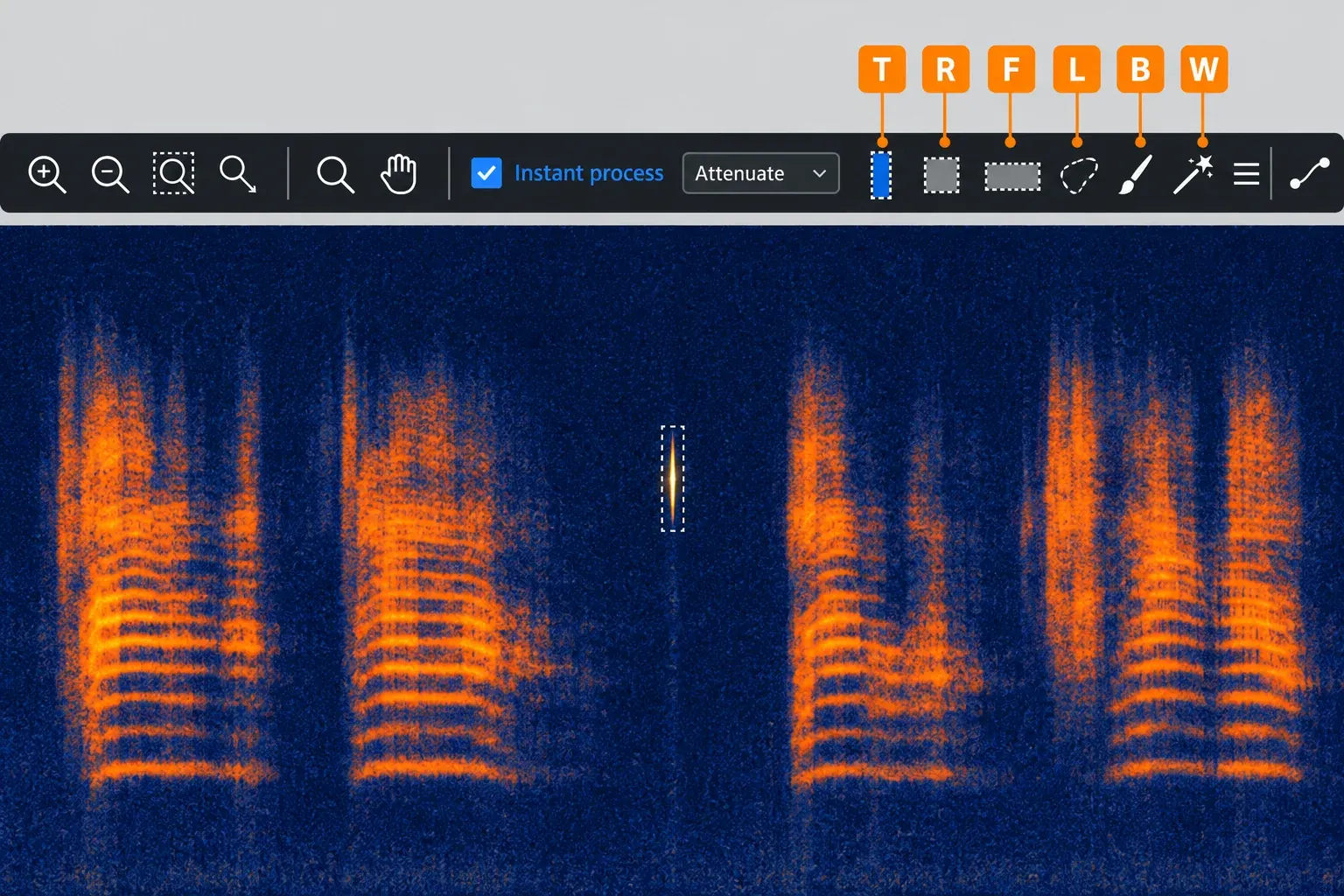The image size is (1344, 896).
Task: Click the curved line icon at toolbar end
Action: click(1310, 173)
